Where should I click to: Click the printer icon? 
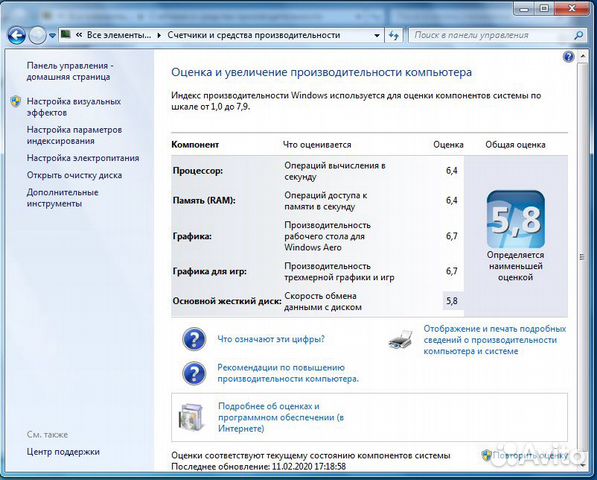pyautogui.click(x=401, y=340)
